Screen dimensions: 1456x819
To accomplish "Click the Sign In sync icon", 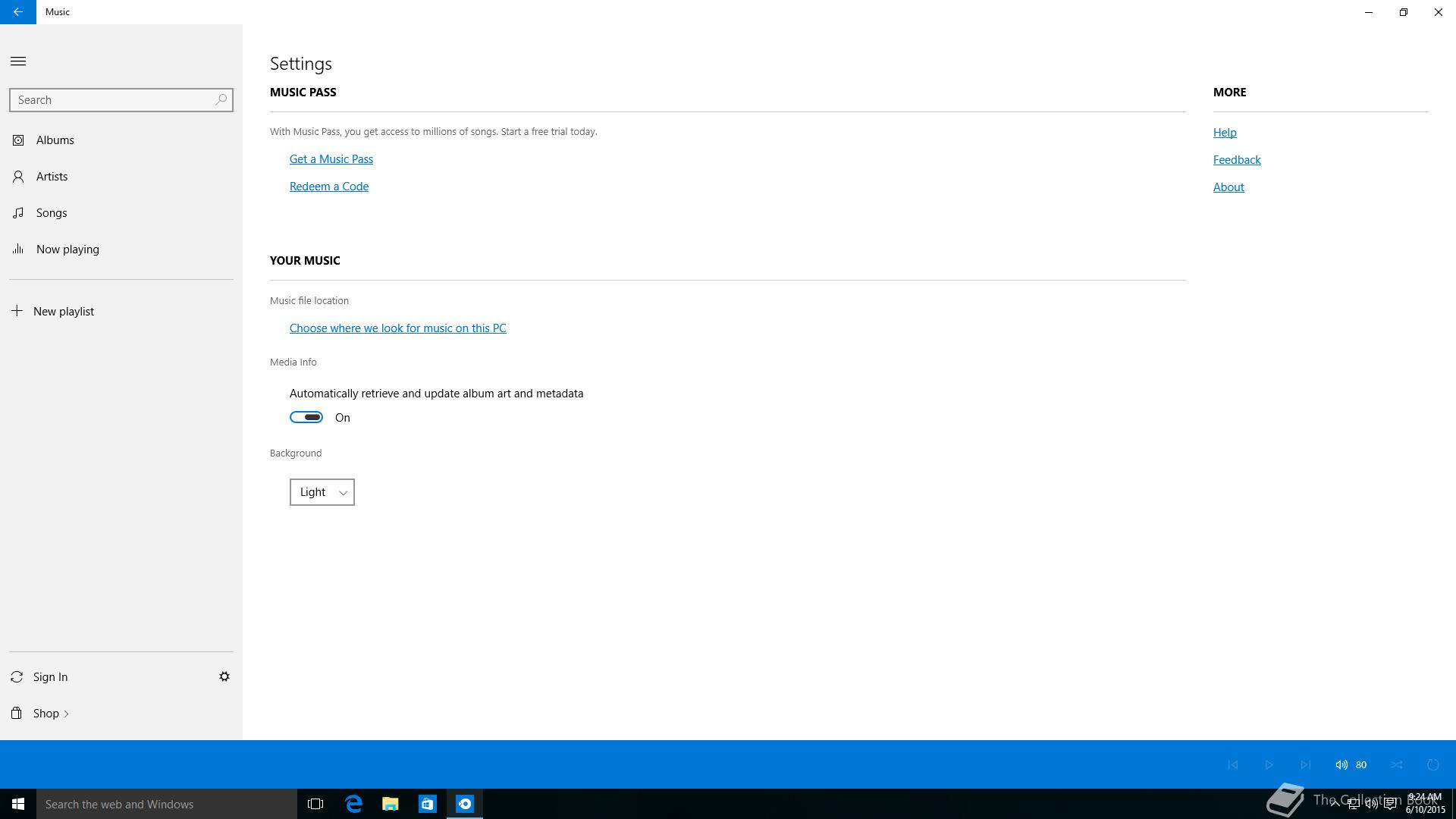I will click(x=17, y=676).
